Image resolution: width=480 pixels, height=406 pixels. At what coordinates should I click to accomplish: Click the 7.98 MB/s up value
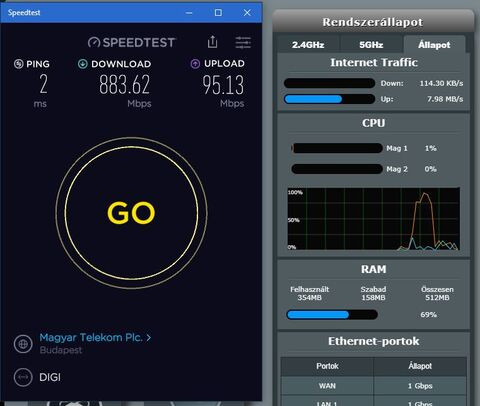tap(445, 99)
